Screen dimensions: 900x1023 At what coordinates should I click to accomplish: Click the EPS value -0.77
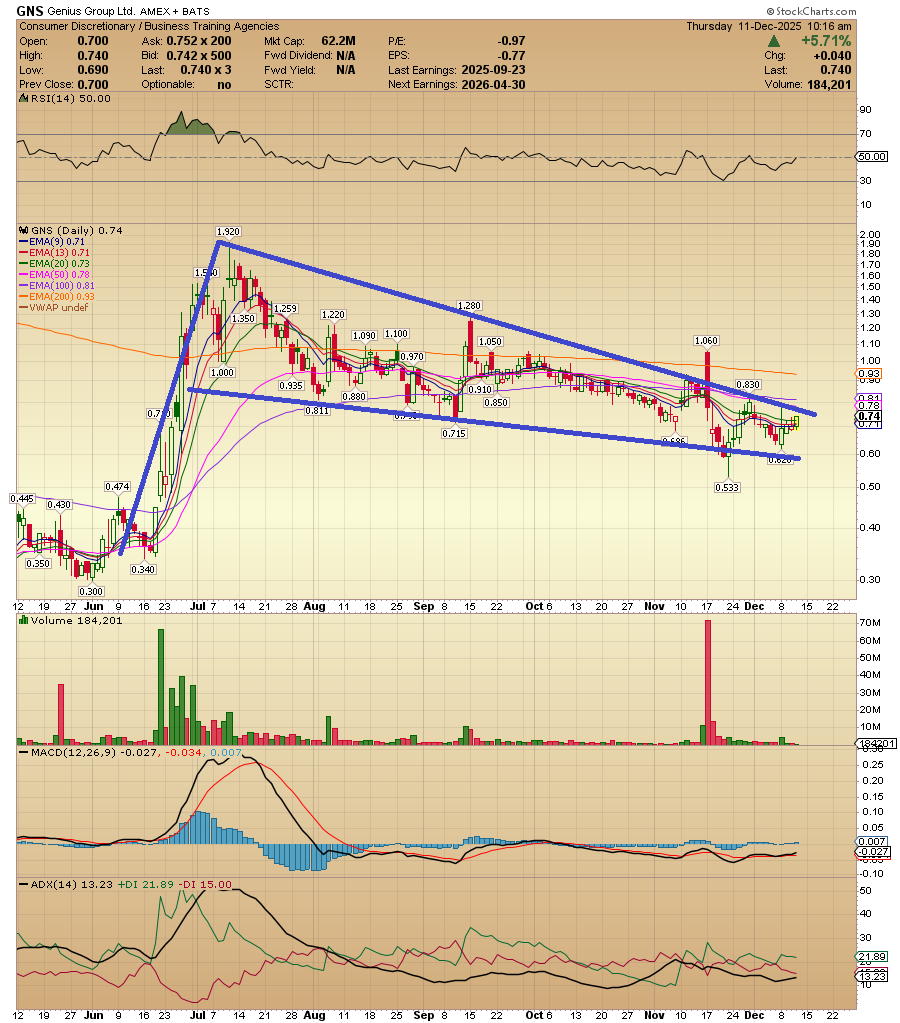511,55
